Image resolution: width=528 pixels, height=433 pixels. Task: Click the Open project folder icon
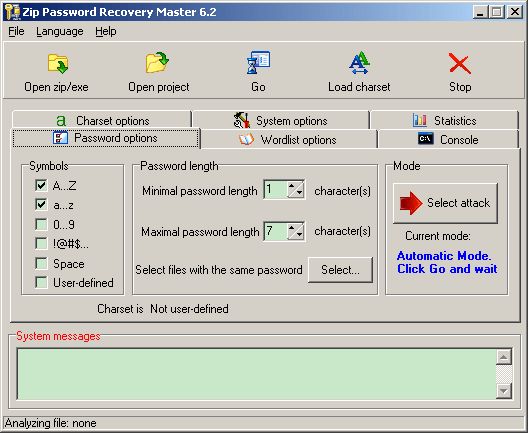(x=157, y=62)
